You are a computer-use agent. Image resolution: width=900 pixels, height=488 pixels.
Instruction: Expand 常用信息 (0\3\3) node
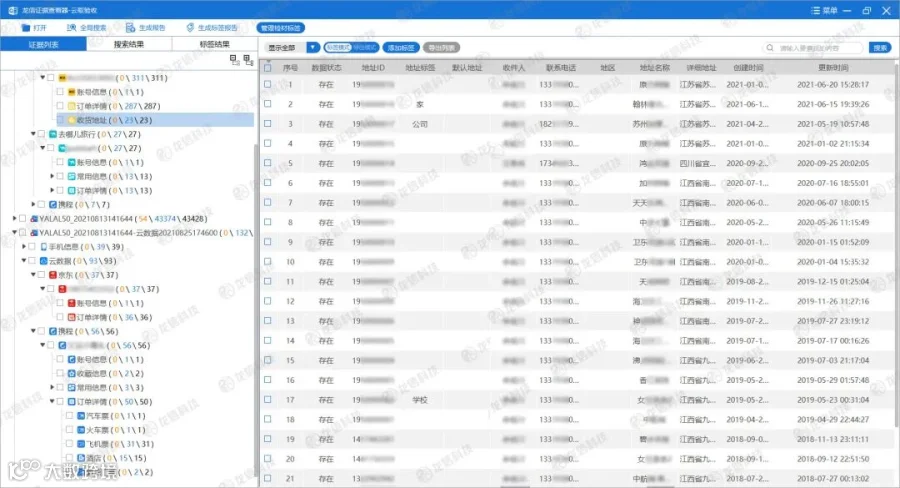(52, 388)
